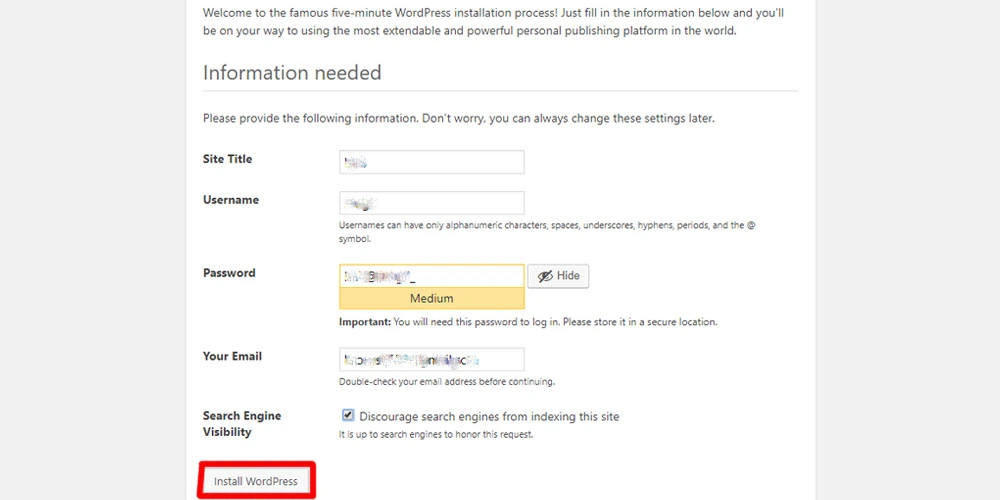Click the username allowed characters hint text

point(547,232)
